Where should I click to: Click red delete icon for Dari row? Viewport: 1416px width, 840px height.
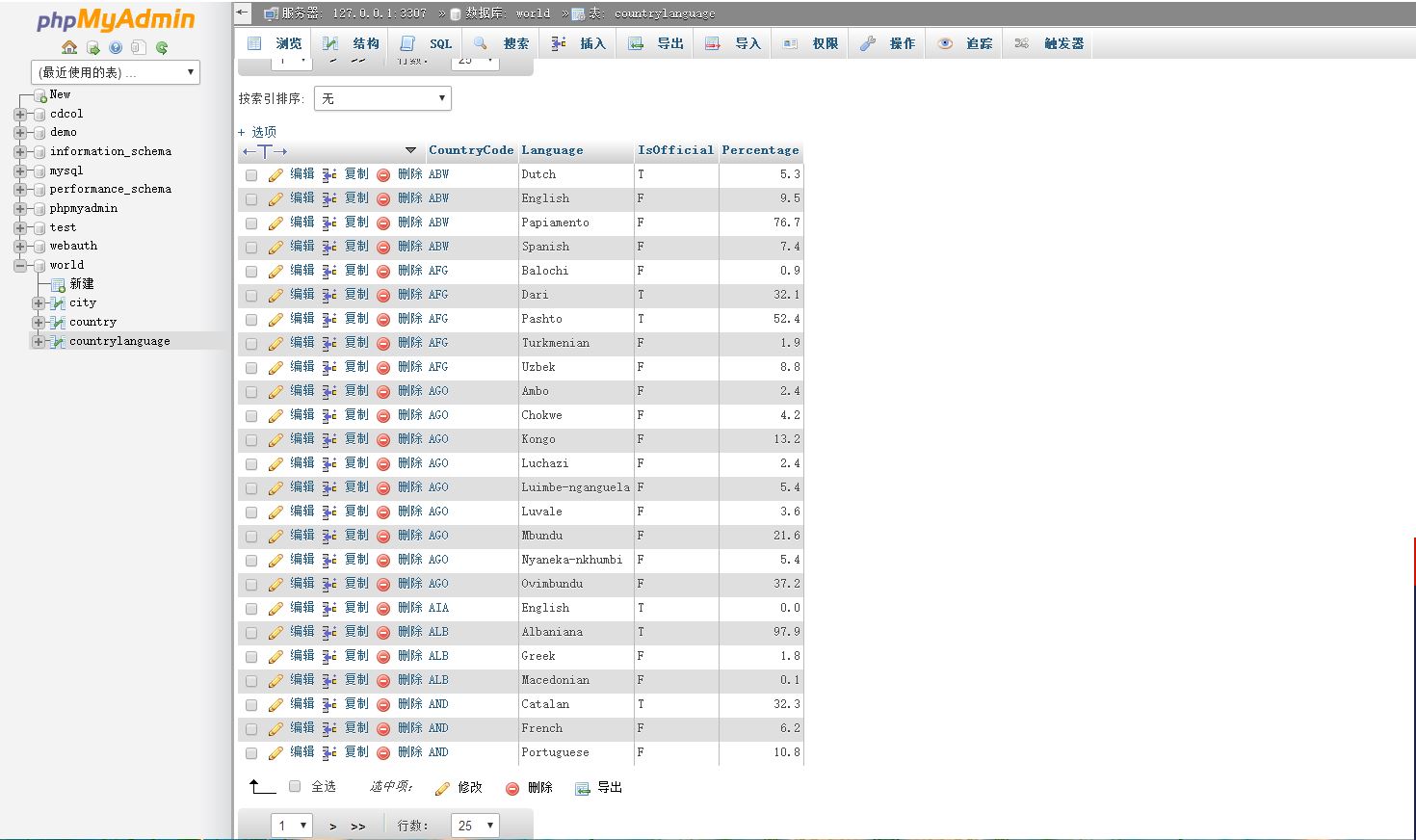click(383, 295)
